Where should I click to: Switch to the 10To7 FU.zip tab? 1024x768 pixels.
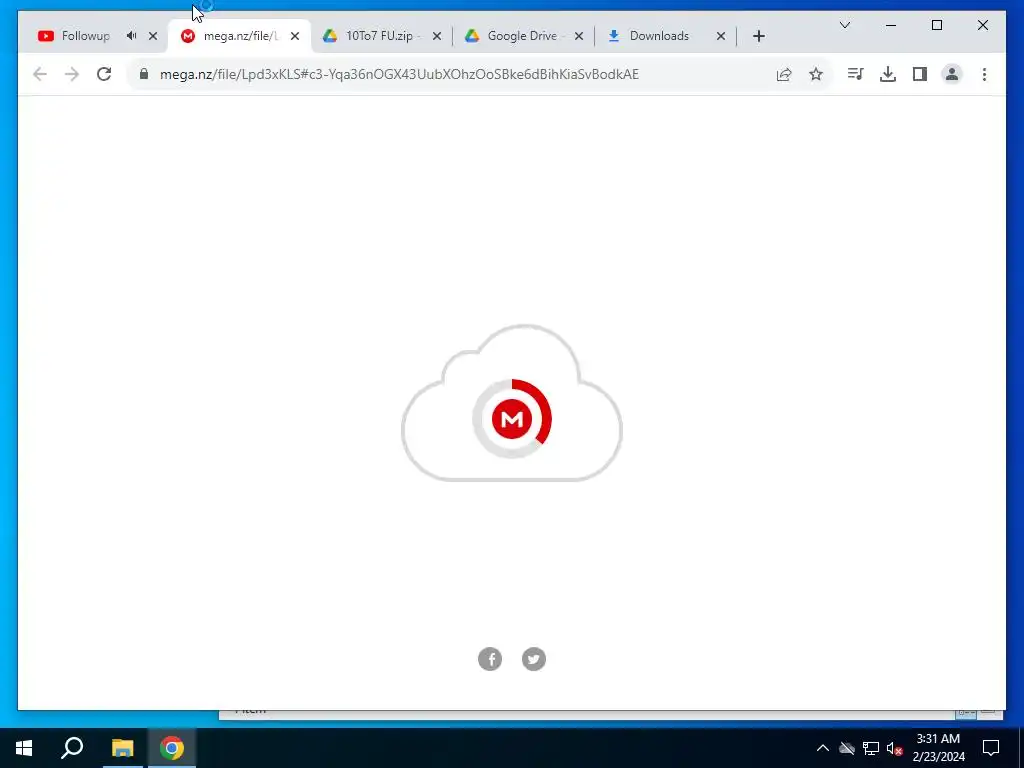tap(382, 36)
